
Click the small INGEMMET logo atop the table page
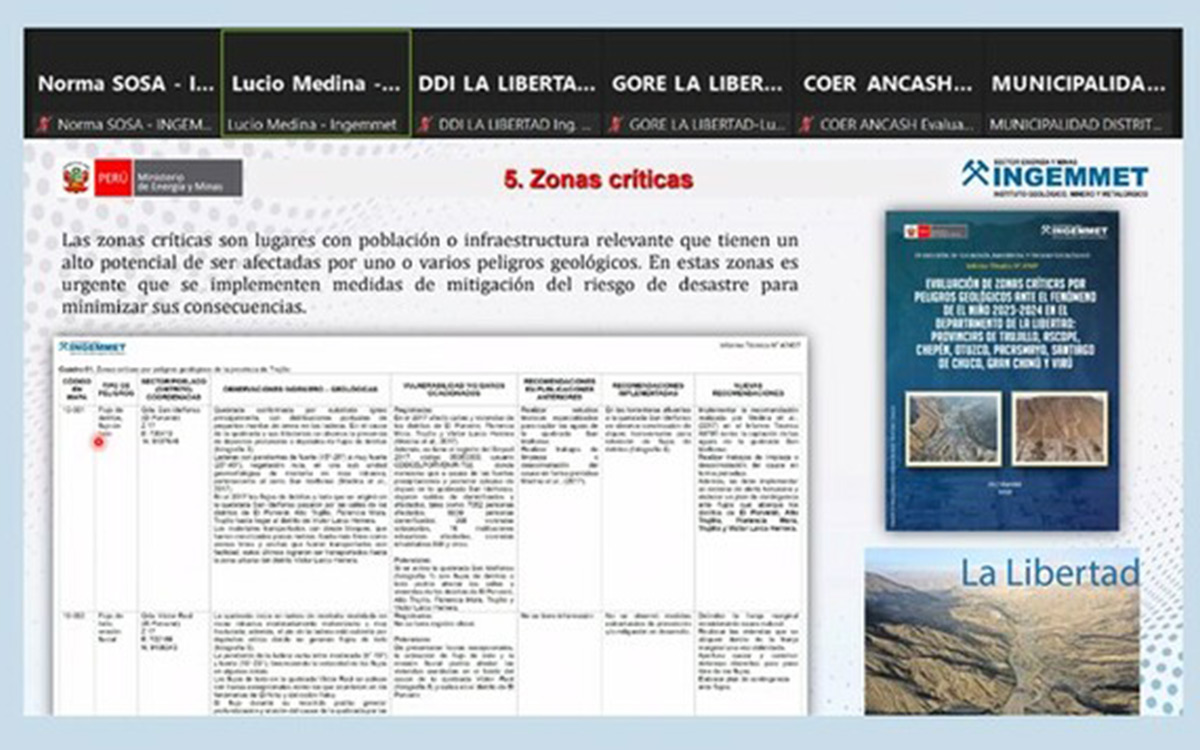tap(92, 348)
